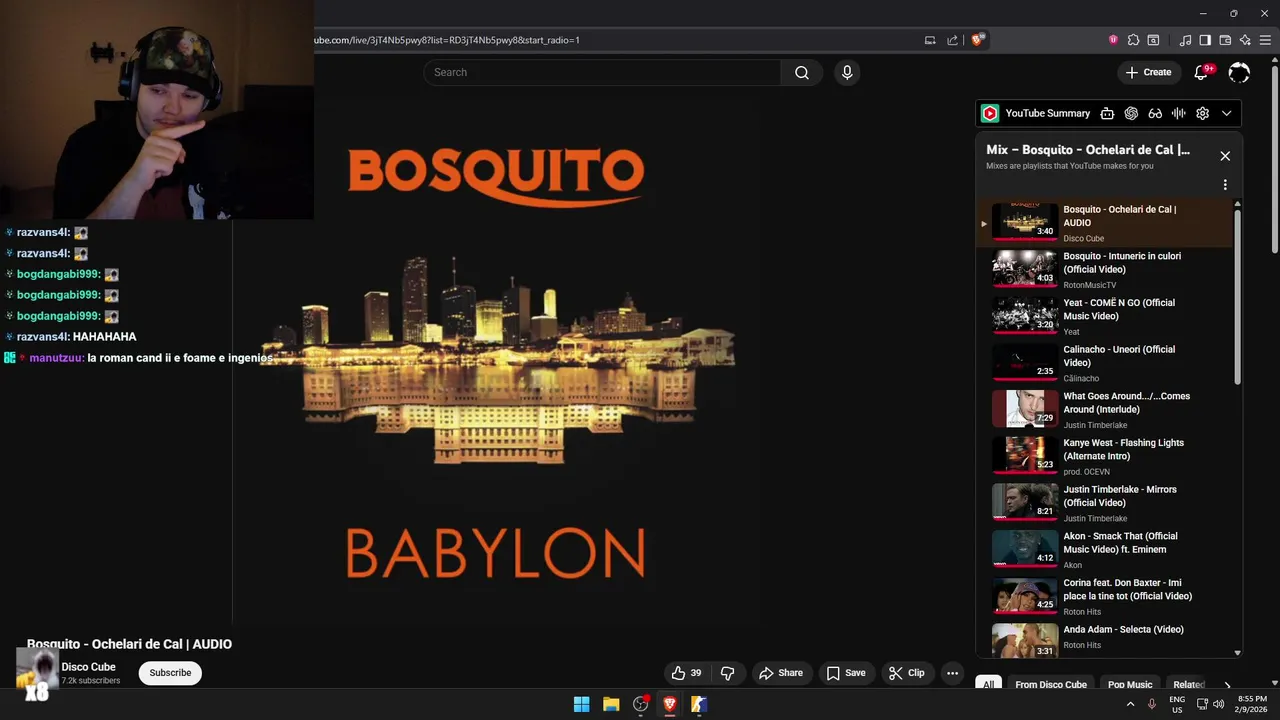Open the browser extensions puzzle icon
1280x720 pixels.
(1133, 40)
